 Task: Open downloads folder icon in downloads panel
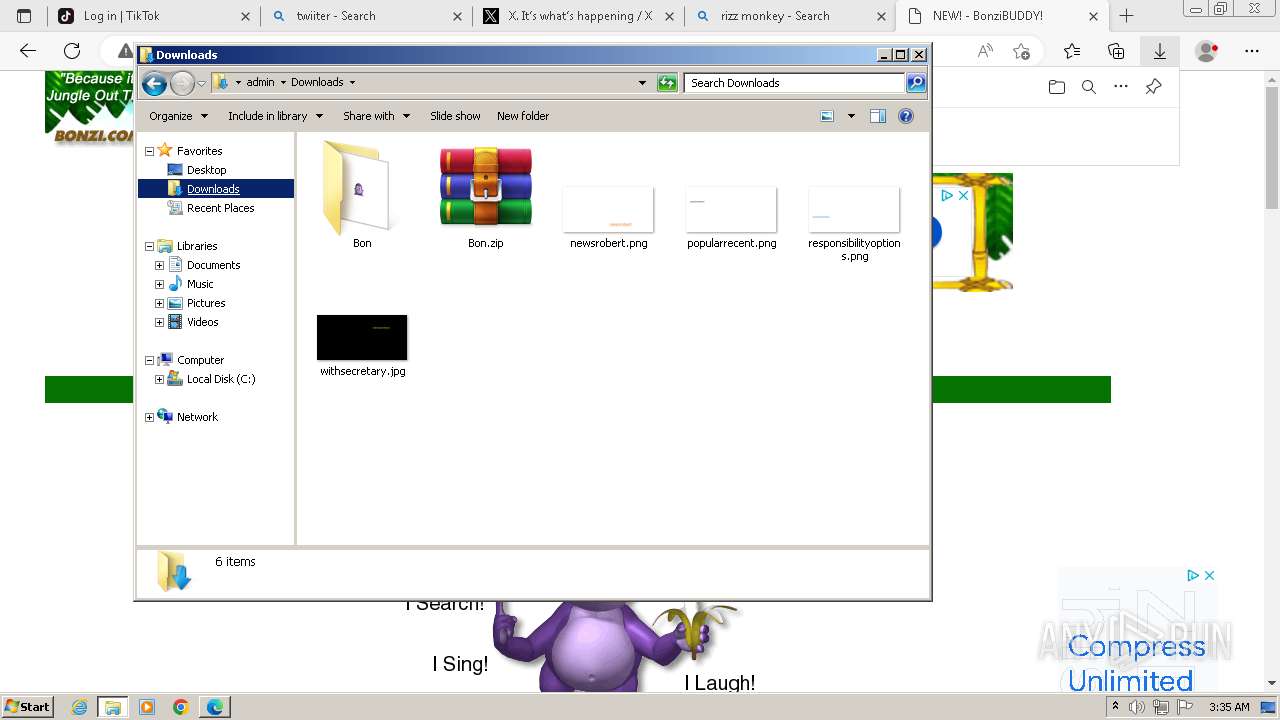pyautogui.click(x=1057, y=87)
